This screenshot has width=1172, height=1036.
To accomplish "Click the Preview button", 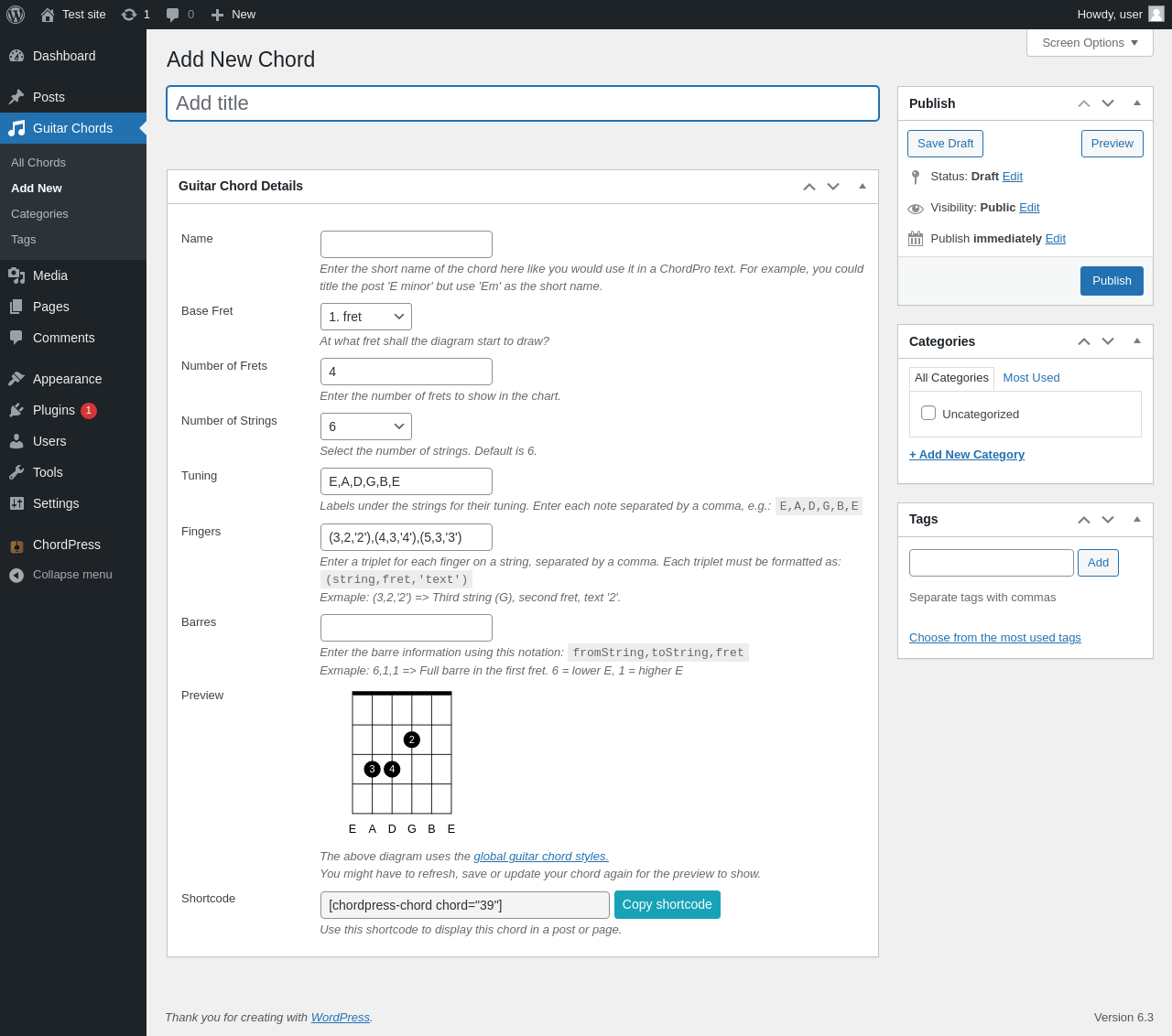I will tap(1112, 144).
